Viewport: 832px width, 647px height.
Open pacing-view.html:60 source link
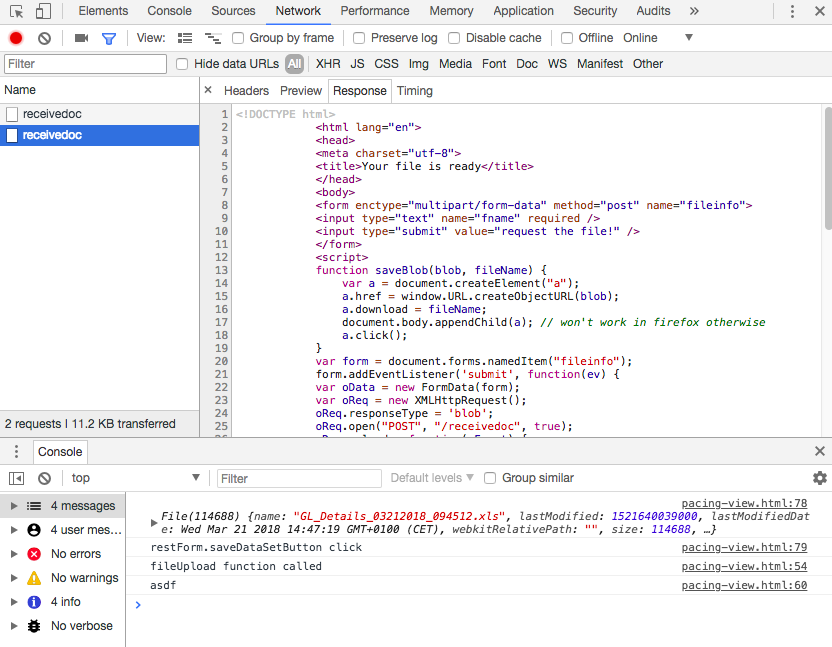click(x=744, y=585)
